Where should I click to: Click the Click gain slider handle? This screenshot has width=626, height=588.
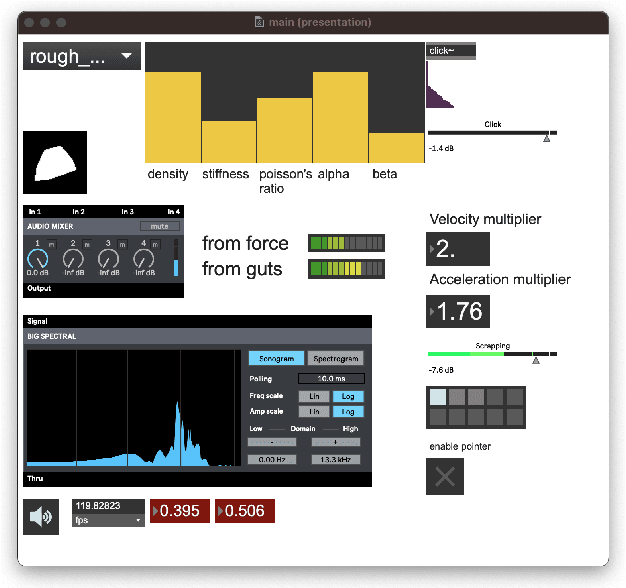point(547,138)
